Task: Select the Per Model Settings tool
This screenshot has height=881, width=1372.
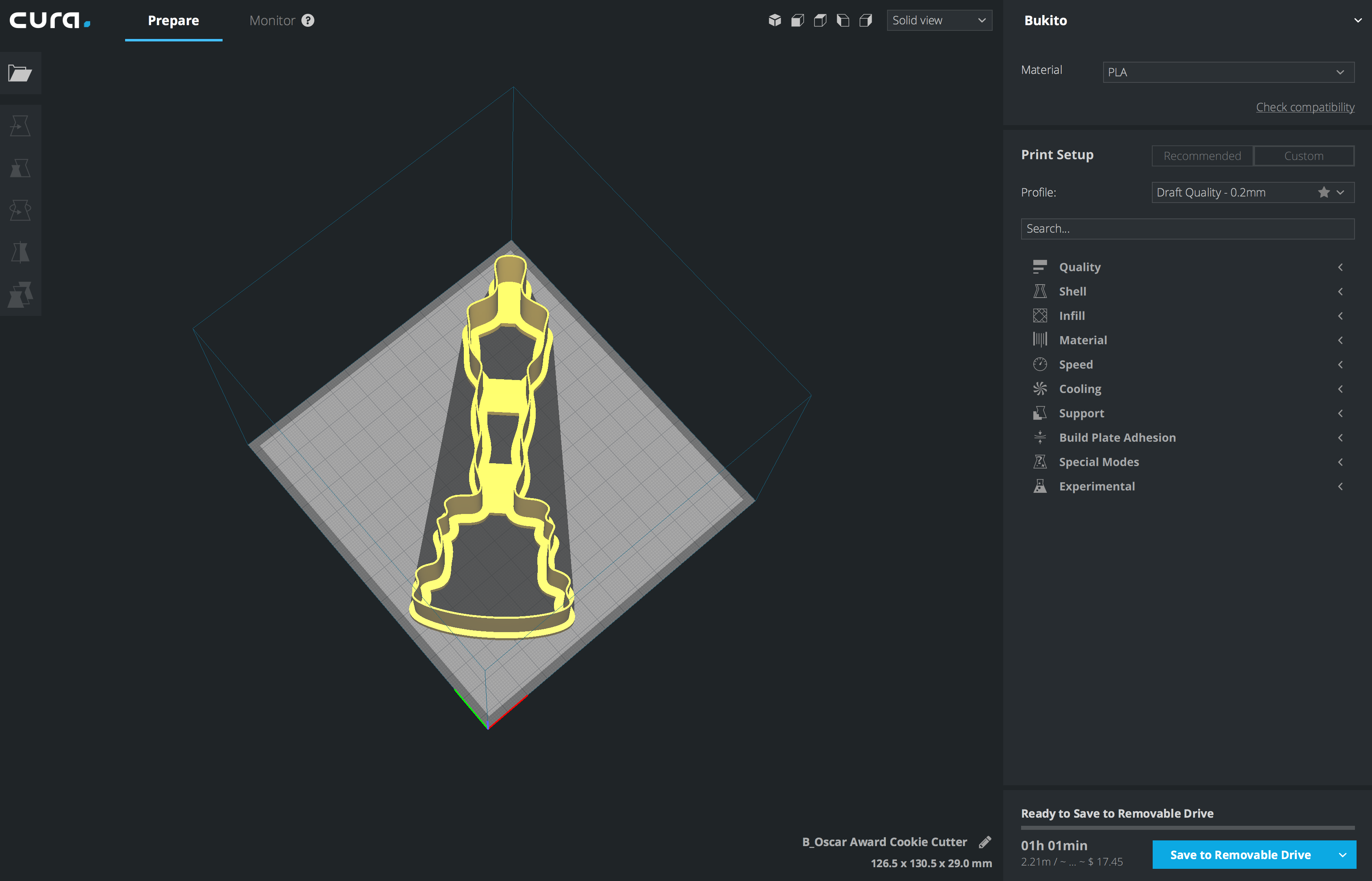Action: click(x=20, y=294)
